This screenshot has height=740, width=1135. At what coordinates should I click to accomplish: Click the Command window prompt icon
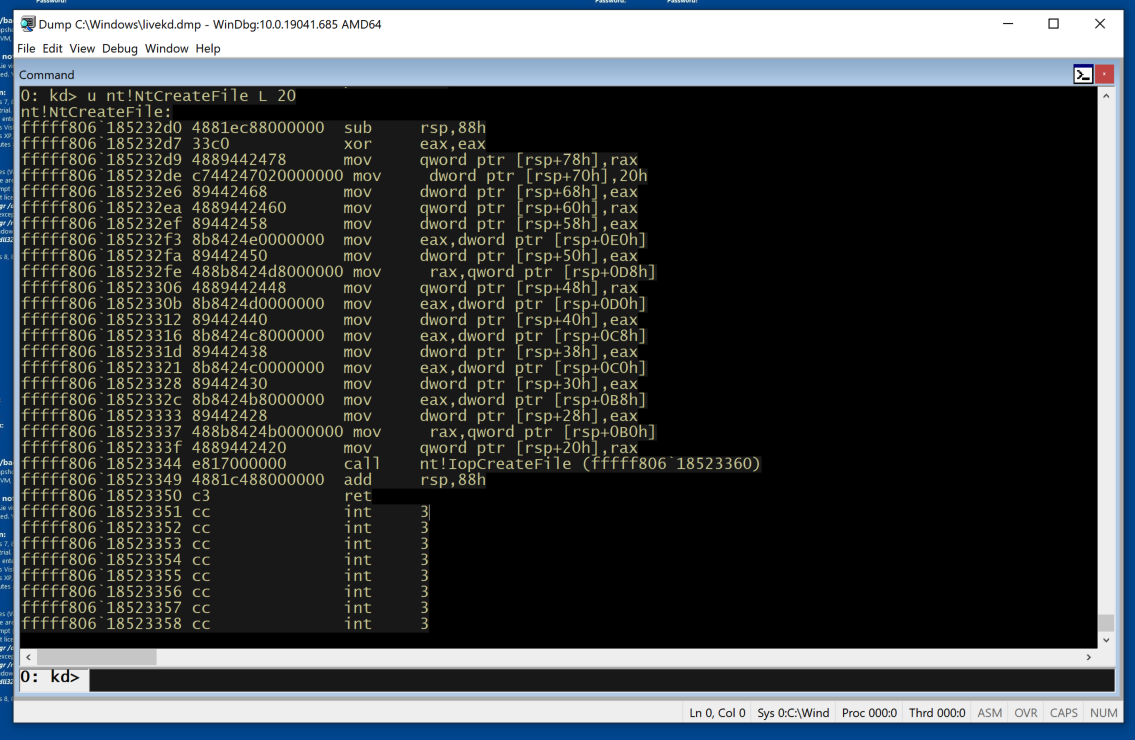point(1083,75)
